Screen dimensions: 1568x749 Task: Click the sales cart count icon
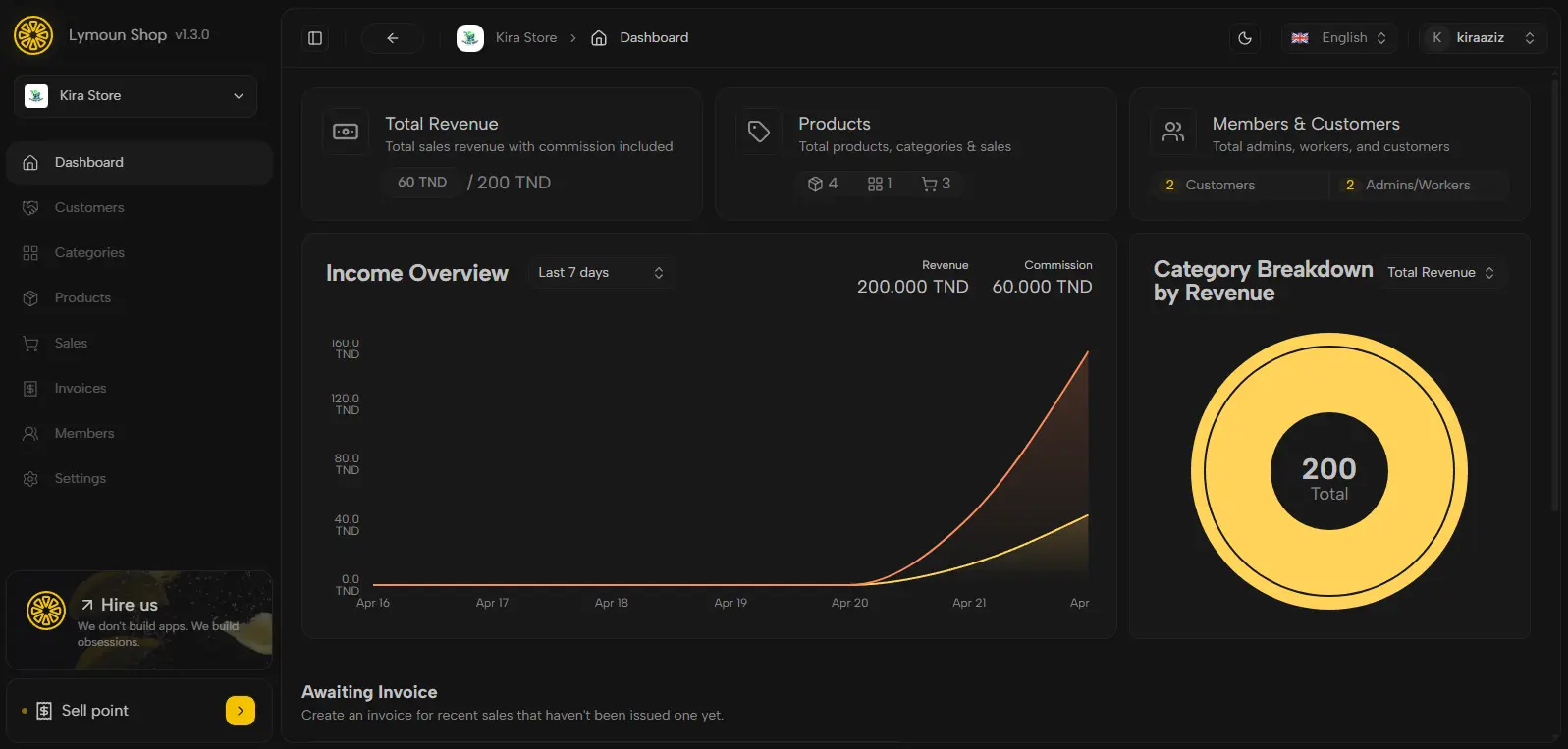pyautogui.click(x=929, y=184)
